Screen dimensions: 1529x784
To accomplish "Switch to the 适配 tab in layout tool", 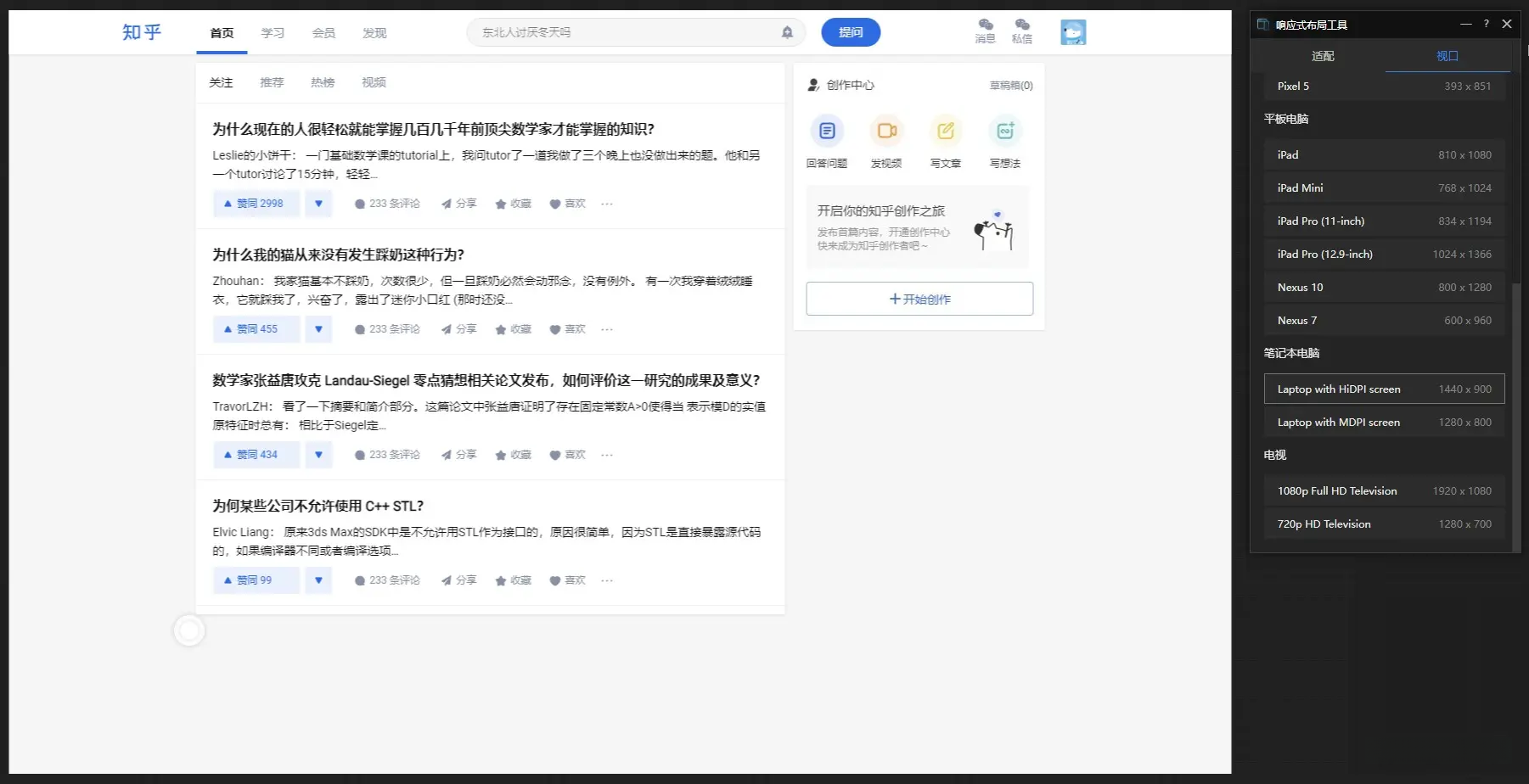I will pos(1323,56).
